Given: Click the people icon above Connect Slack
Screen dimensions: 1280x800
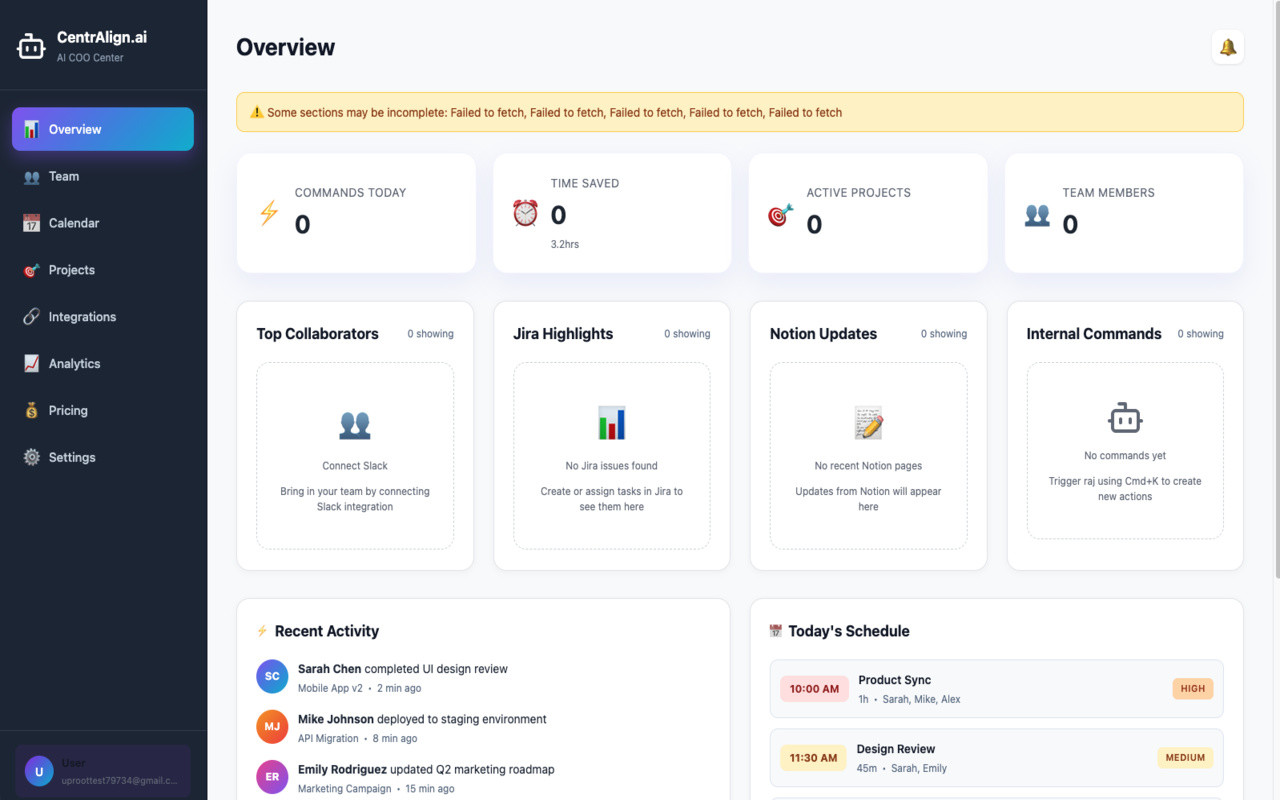Looking at the screenshot, I should (x=355, y=424).
